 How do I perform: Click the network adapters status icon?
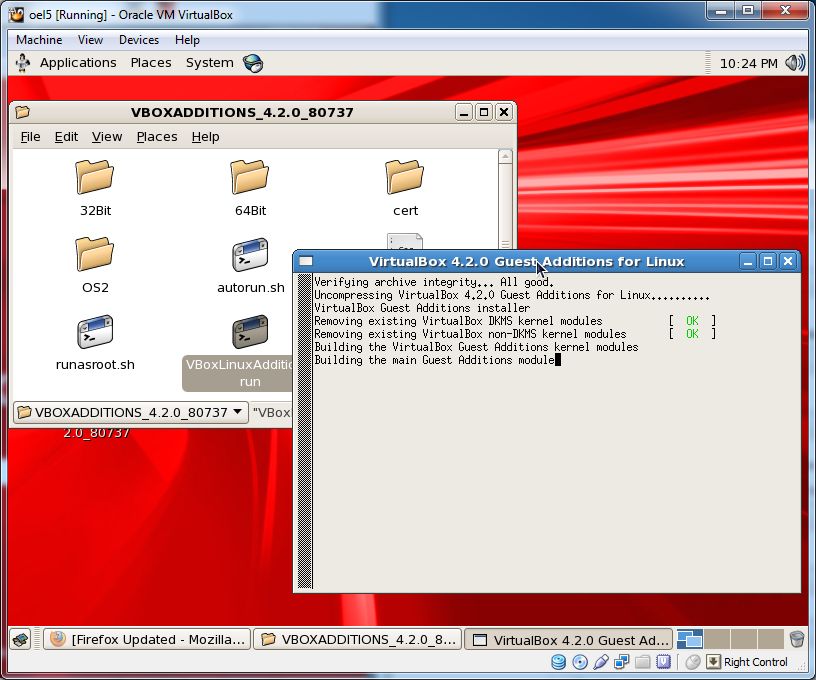pos(621,662)
